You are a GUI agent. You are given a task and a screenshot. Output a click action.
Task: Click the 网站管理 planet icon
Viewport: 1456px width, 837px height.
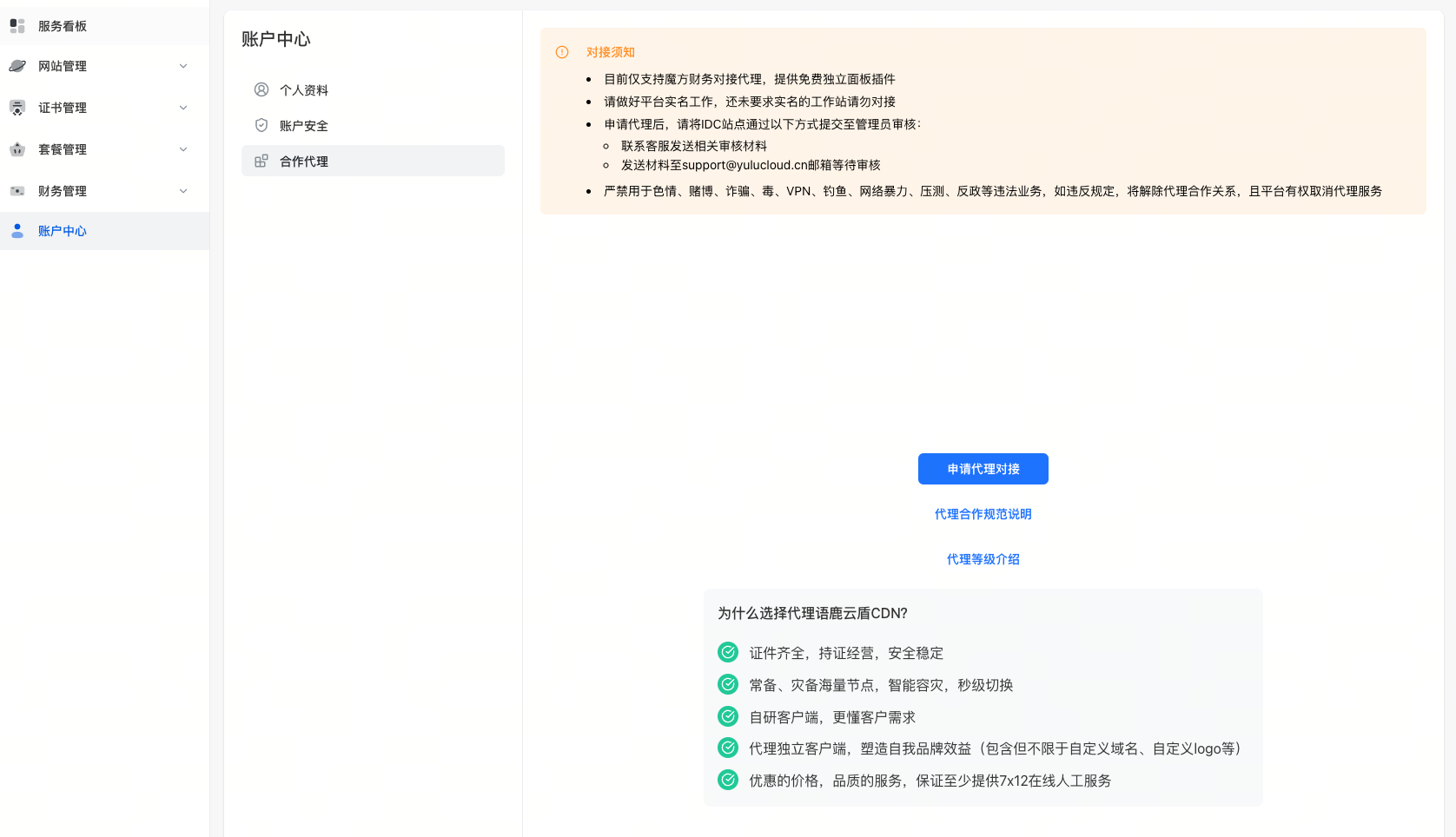pos(17,66)
